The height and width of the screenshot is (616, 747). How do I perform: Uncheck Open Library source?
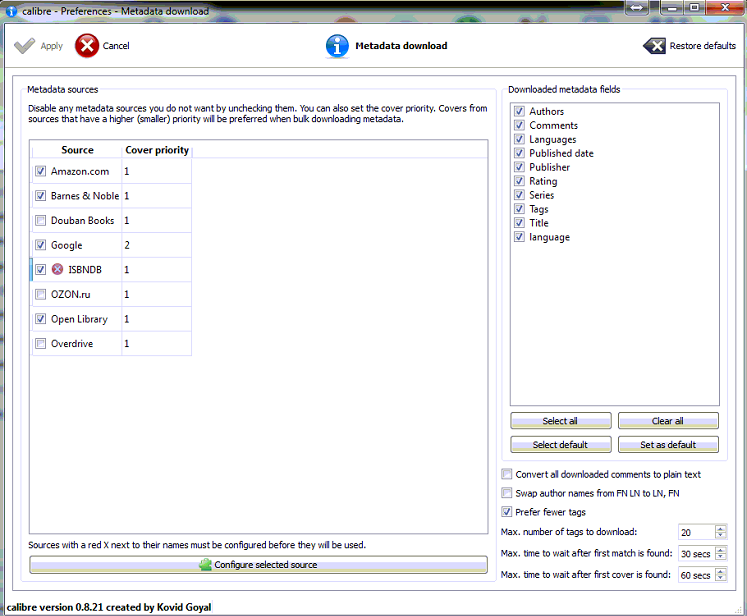point(40,319)
